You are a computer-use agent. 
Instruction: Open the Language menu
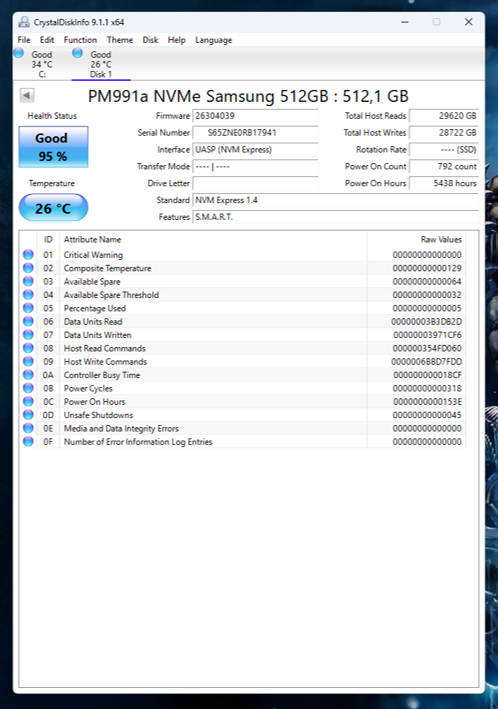(x=213, y=40)
